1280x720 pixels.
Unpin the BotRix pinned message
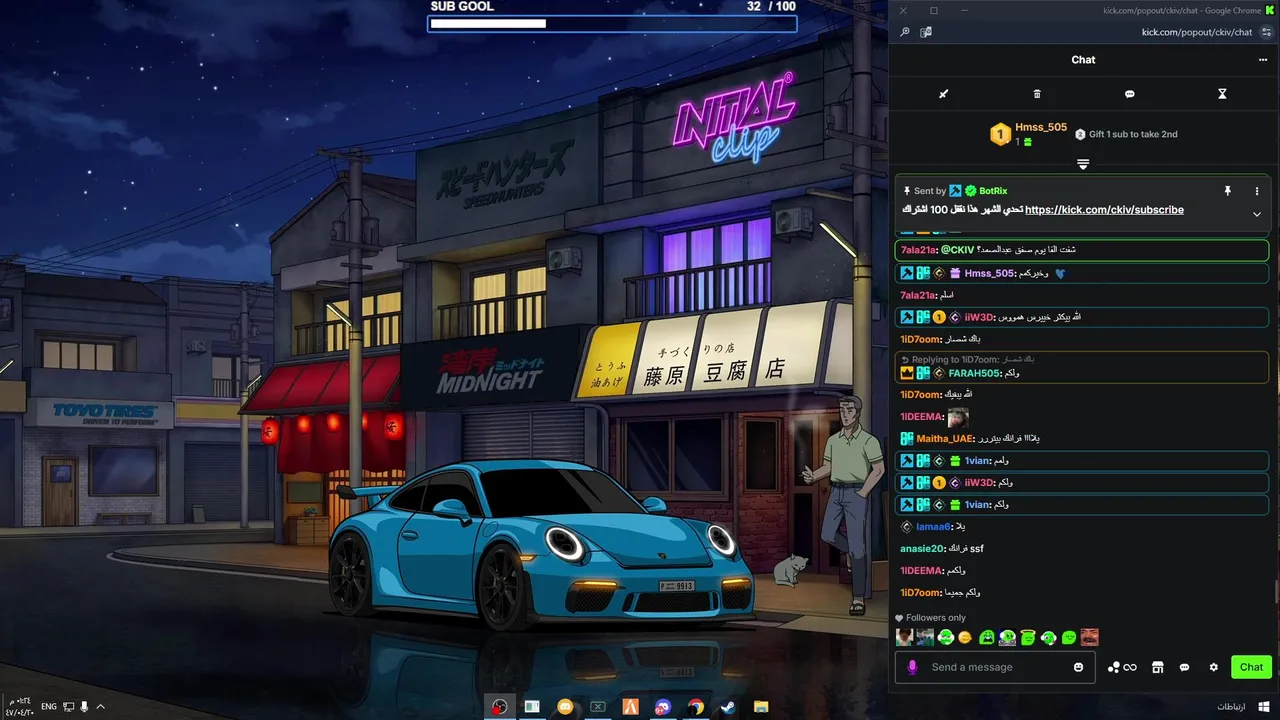coord(1228,190)
